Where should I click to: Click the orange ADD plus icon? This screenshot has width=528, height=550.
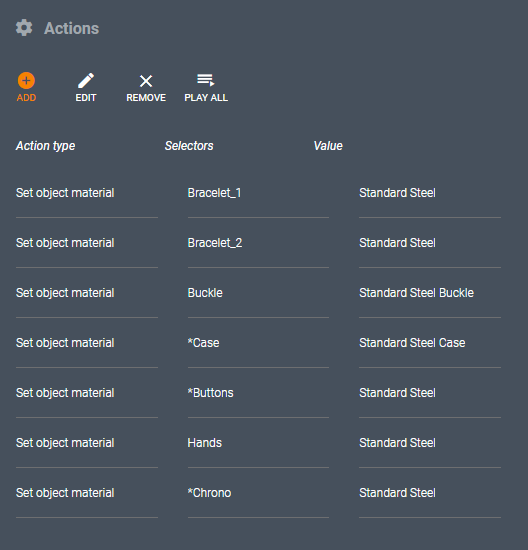point(26,81)
